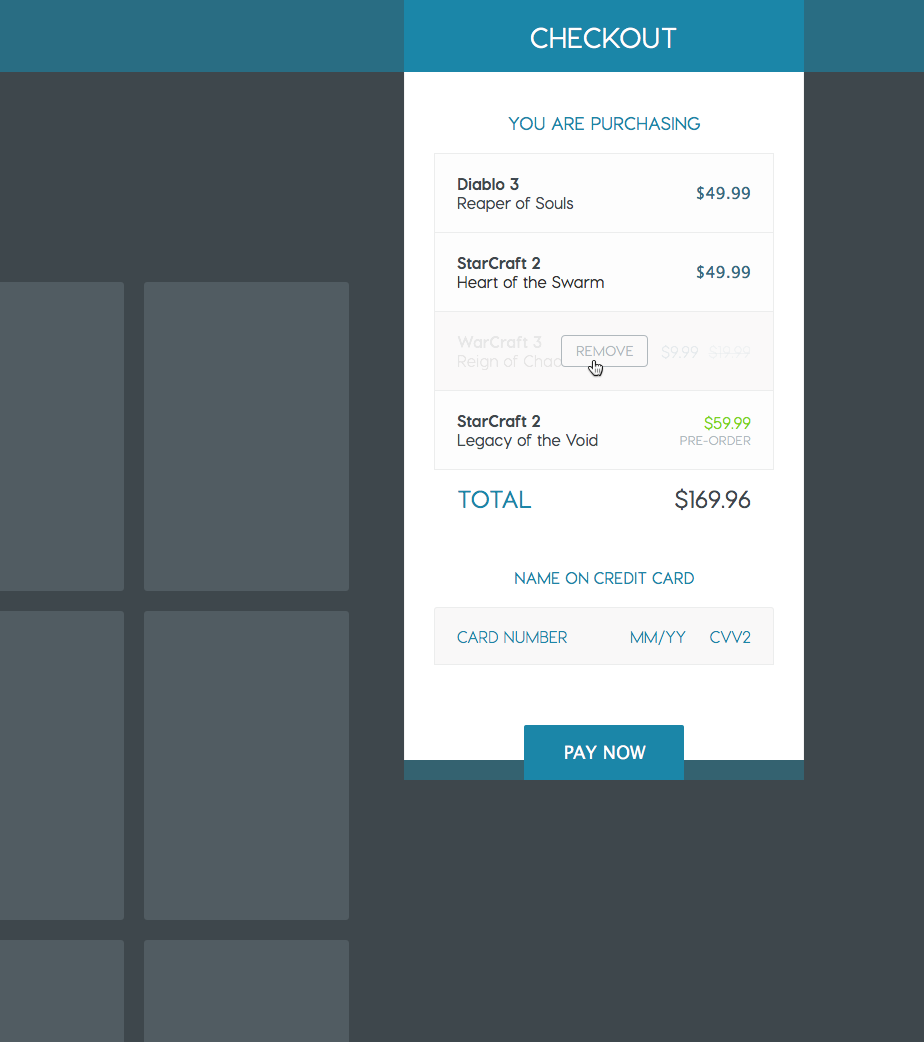Click the REMOVE button on WarCraft 3

tap(604, 351)
